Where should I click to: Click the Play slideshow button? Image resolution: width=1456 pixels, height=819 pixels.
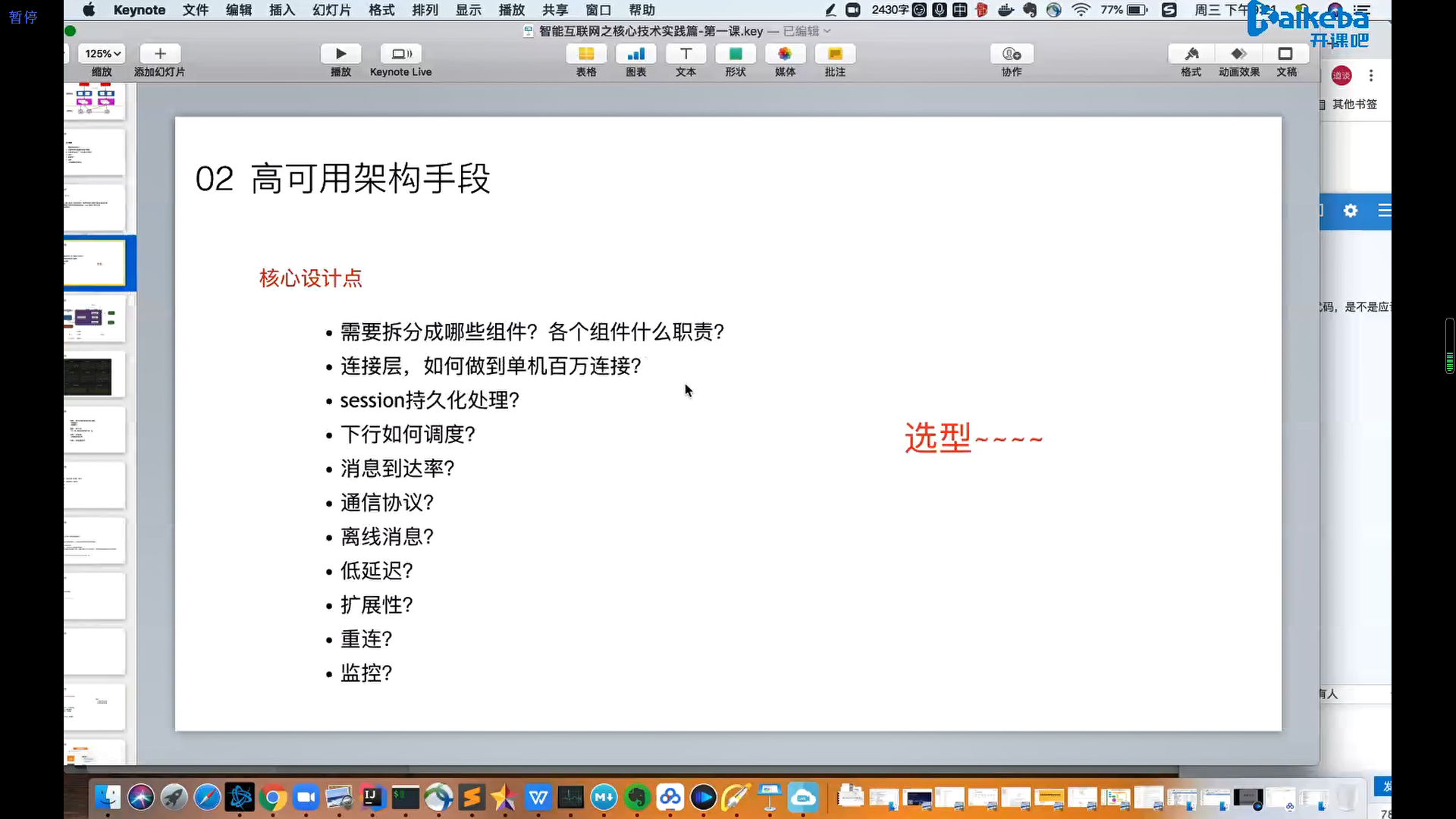340,54
